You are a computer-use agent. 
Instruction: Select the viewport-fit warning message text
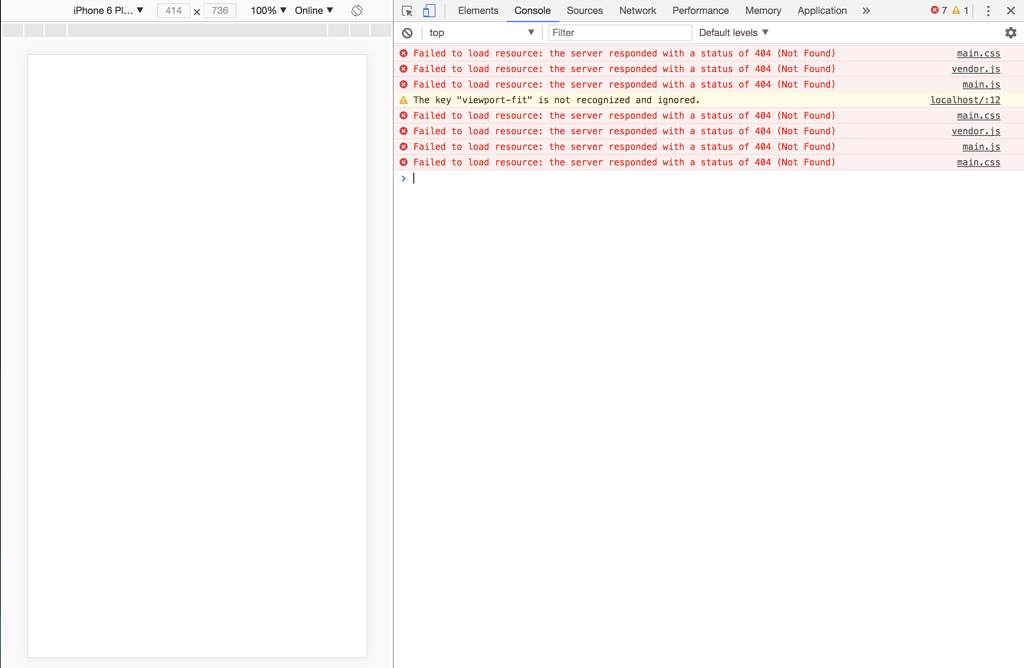tap(556, 100)
